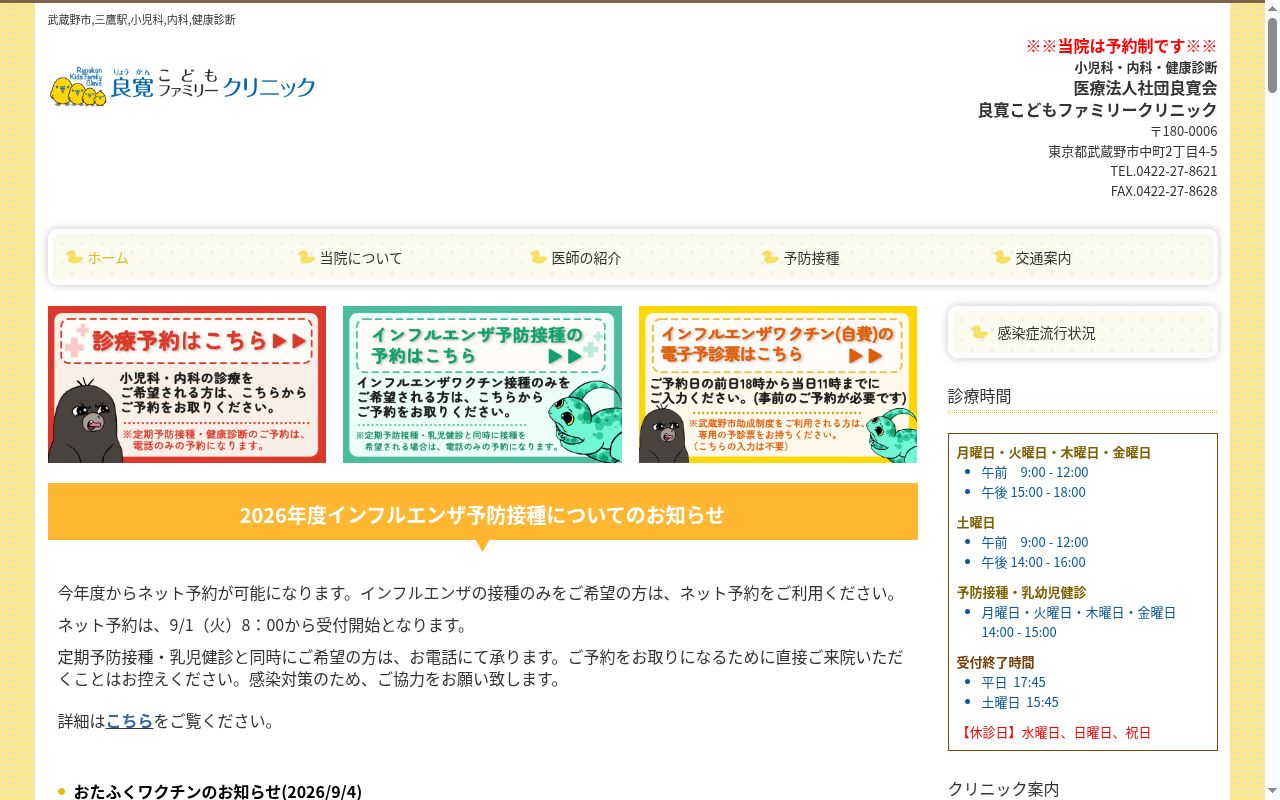Click 【休診日】水曜日、日曜日、祝日 text

point(1054,733)
